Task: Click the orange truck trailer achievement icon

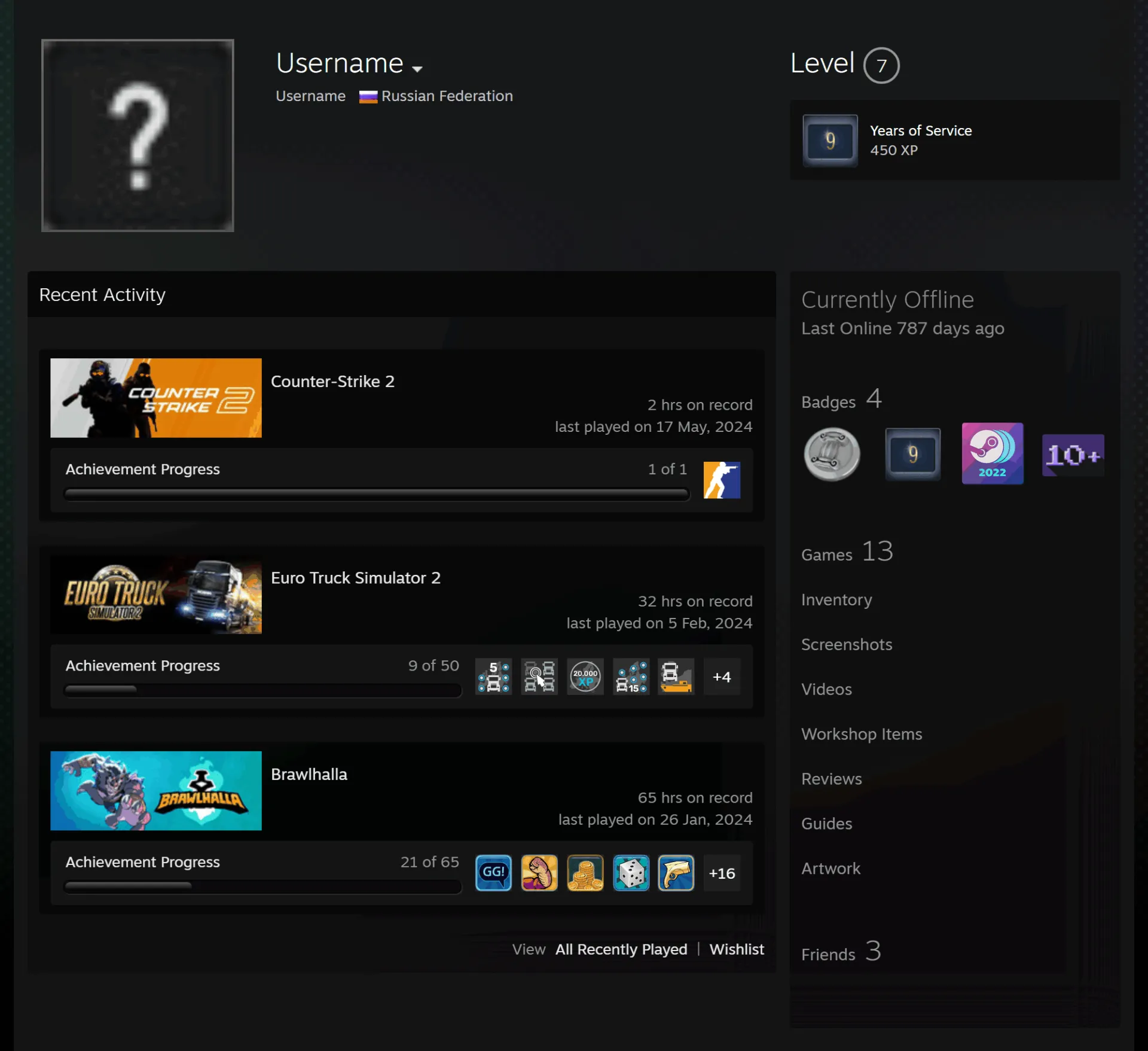Action: (676, 677)
